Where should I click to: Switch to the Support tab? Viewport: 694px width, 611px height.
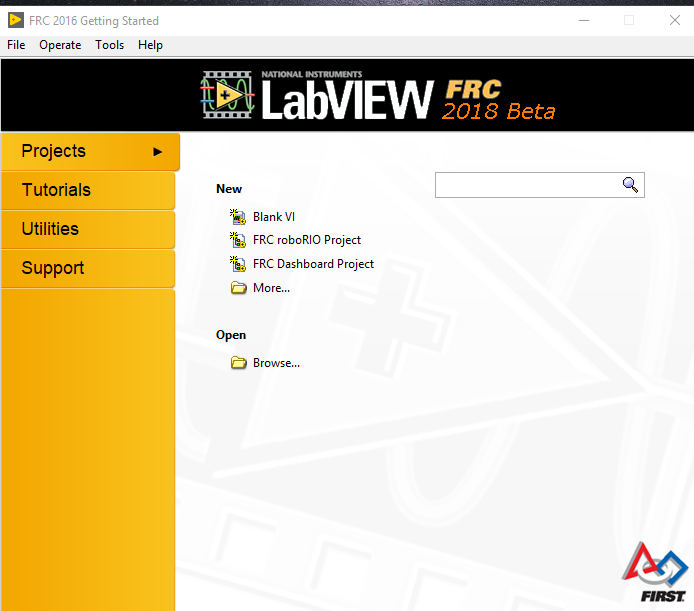88,268
